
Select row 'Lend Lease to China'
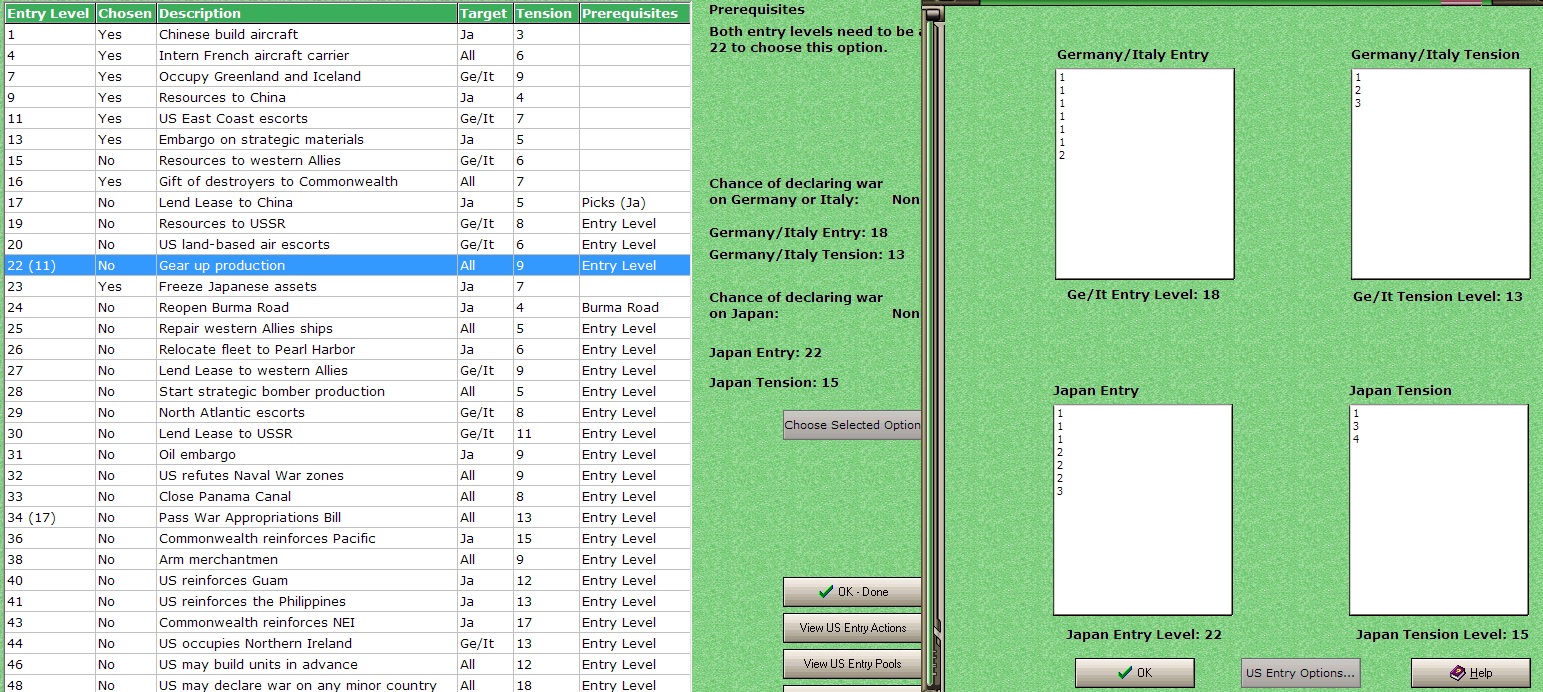(x=347, y=202)
